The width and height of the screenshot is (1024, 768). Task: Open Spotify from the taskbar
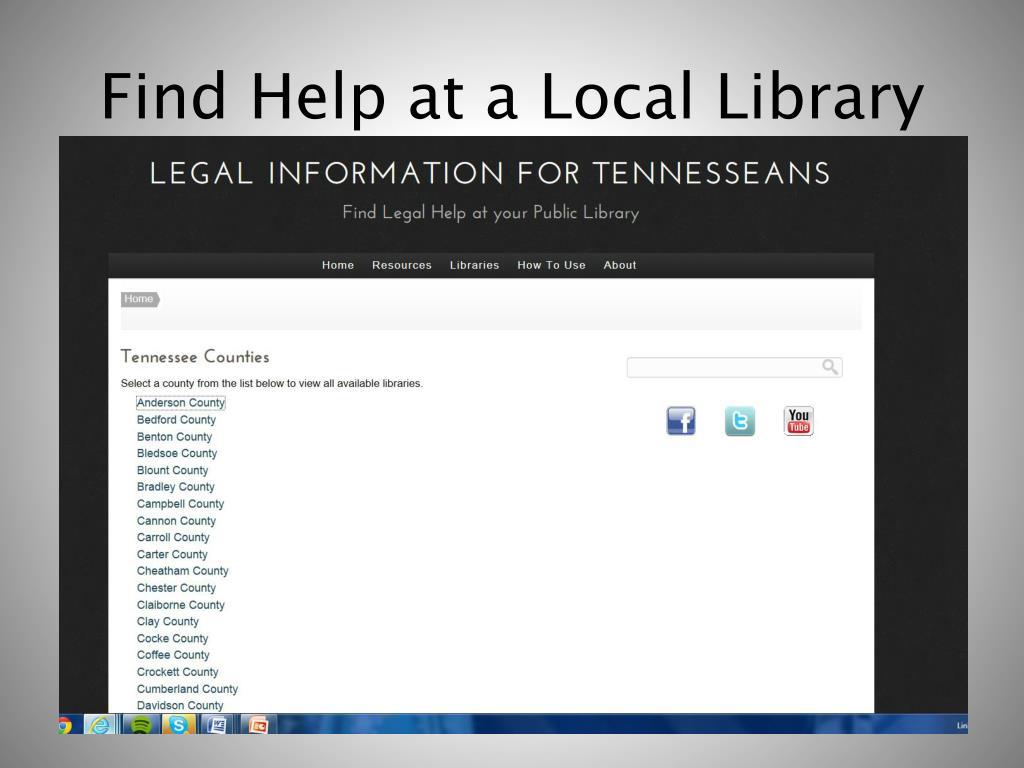[140, 724]
